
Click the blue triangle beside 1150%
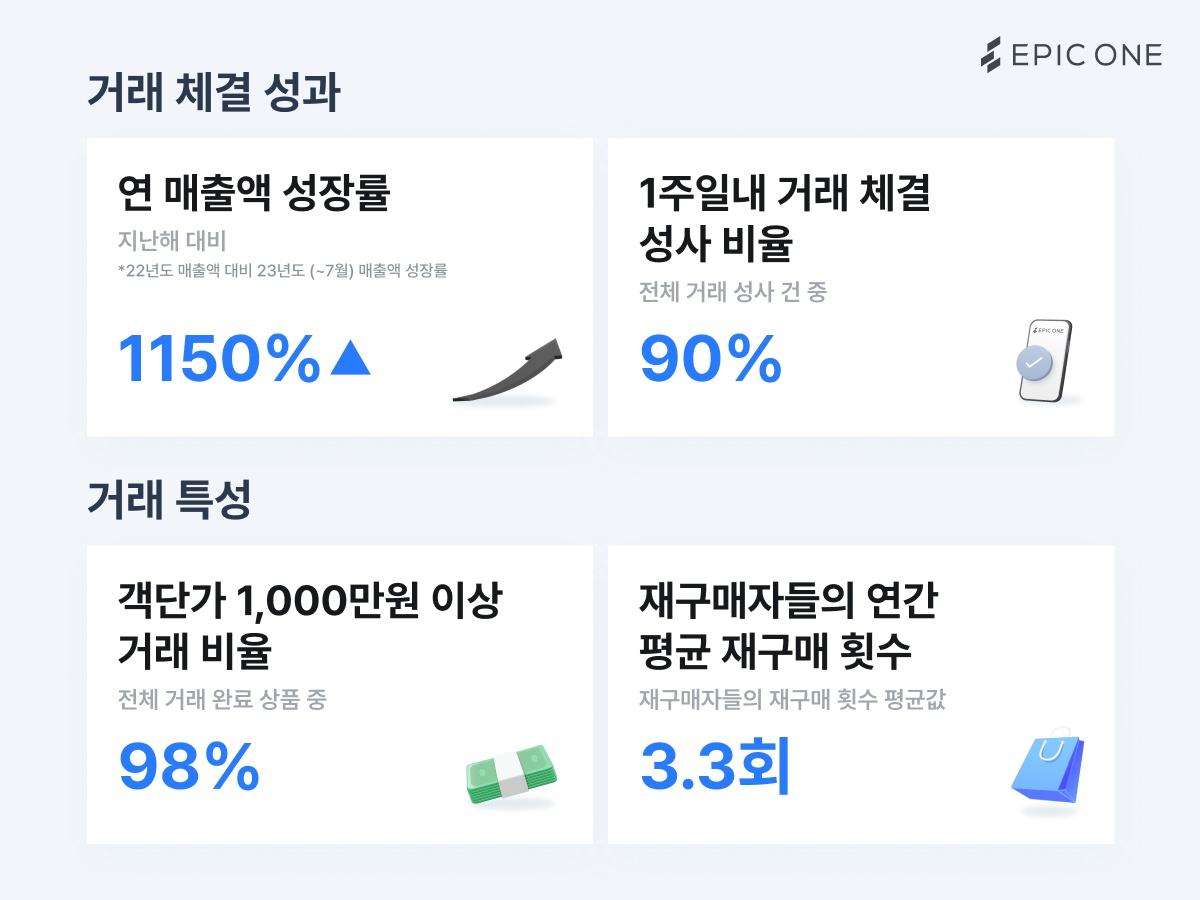(350, 359)
